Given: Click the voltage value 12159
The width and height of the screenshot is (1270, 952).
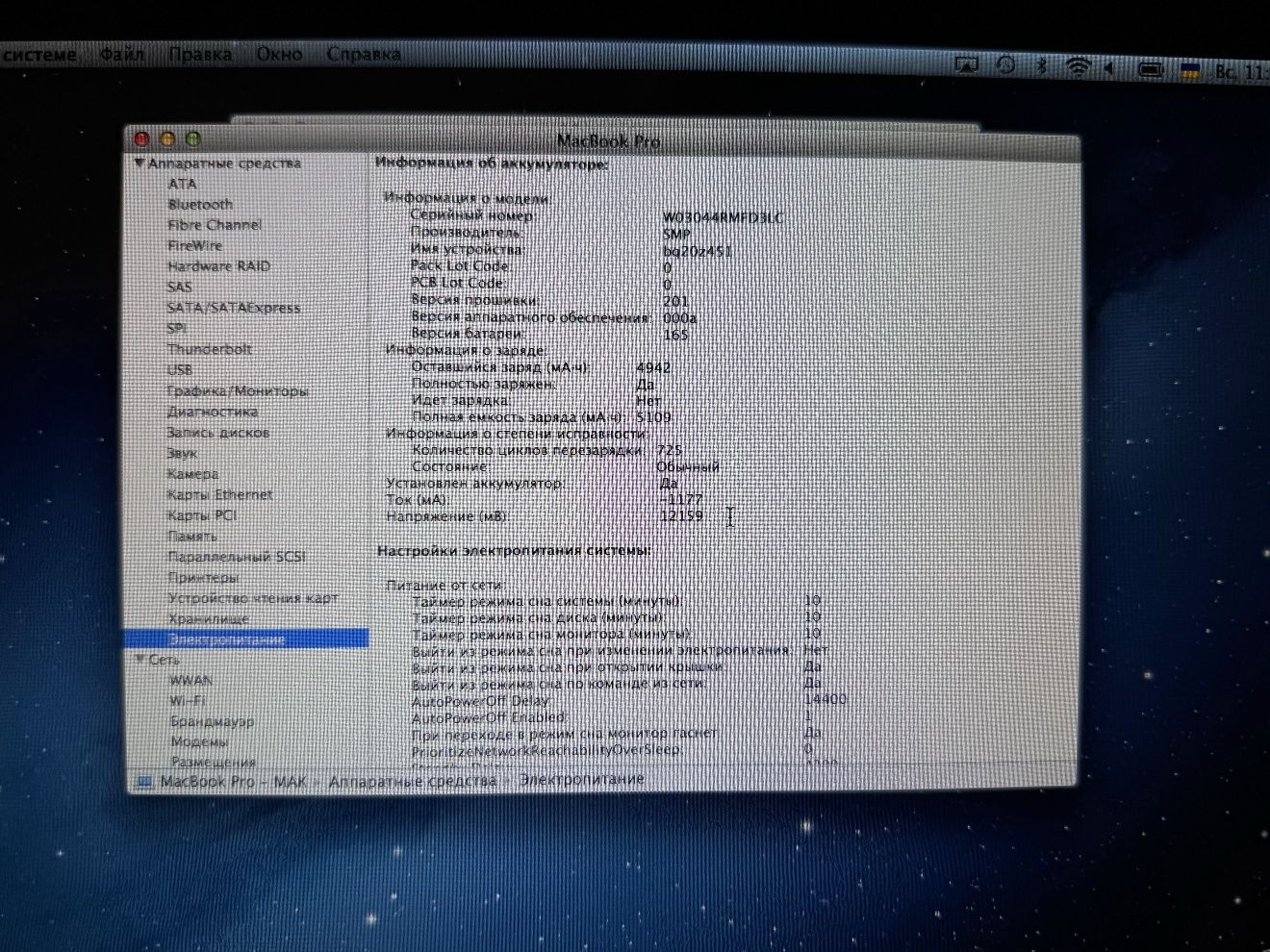Looking at the screenshot, I should pos(682,516).
